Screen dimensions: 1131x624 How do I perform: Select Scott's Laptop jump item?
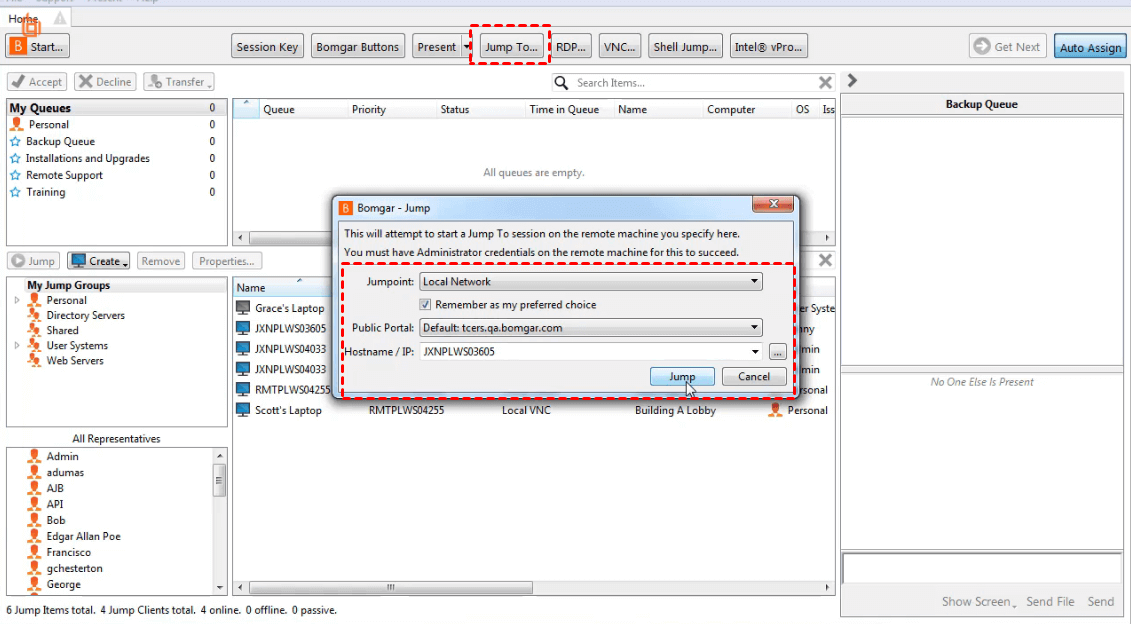point(288,410)
